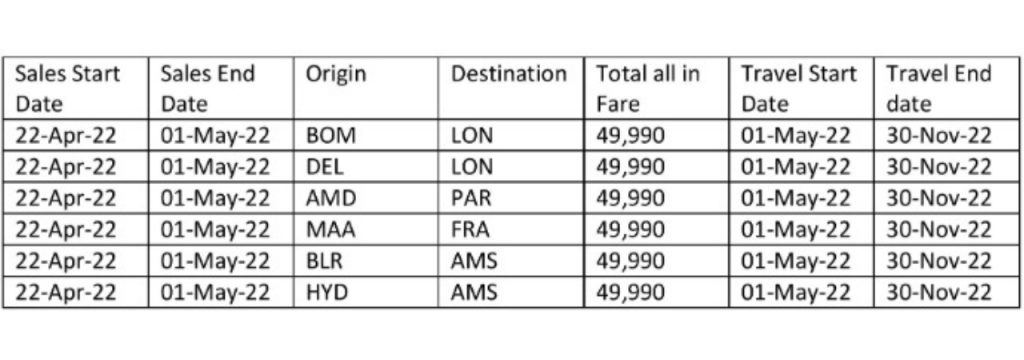Select the AMD origin cell

pyautogui.click(x=366, y=198)
